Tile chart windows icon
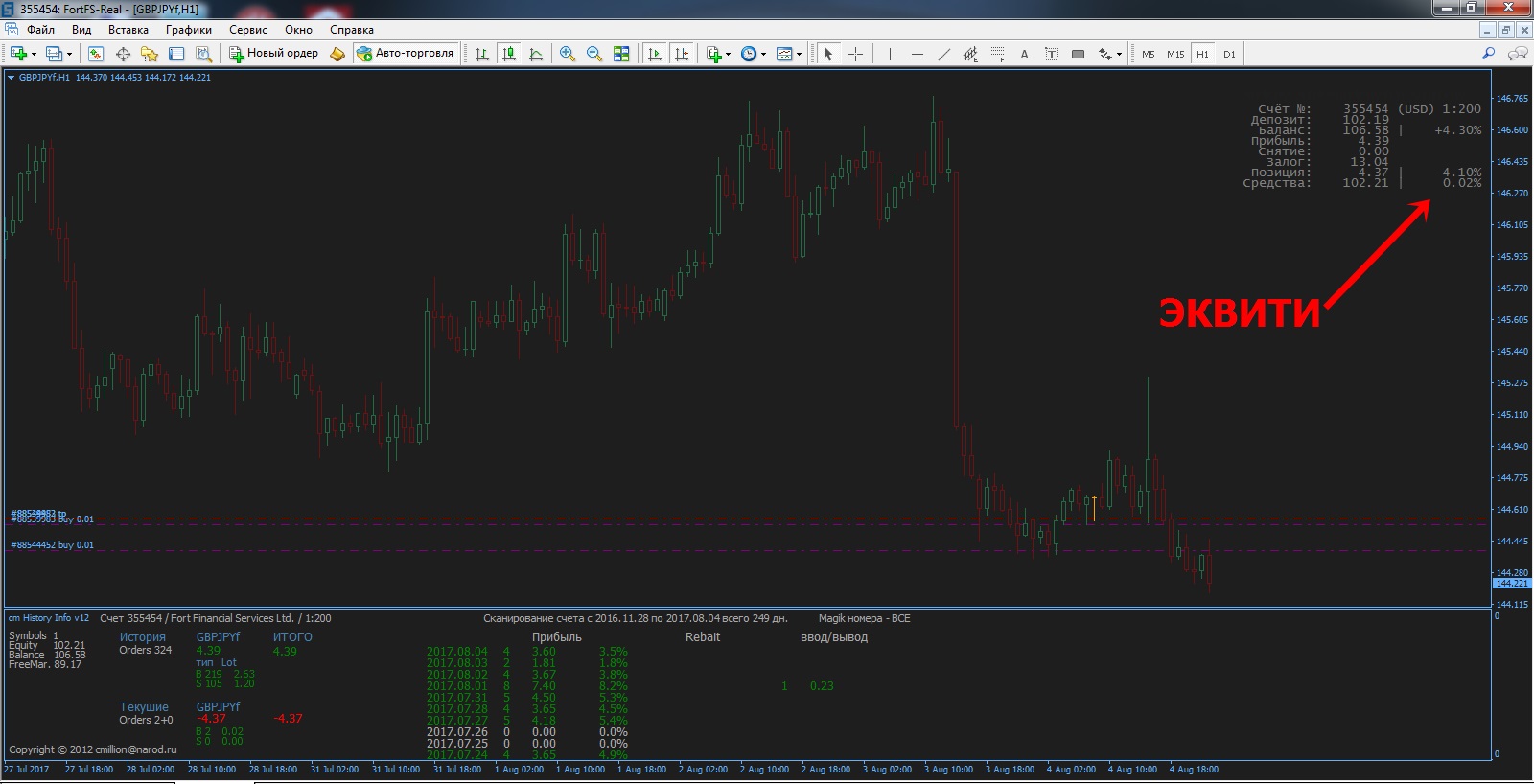Screen dimensions: 1534x784 tap(621, 54)
